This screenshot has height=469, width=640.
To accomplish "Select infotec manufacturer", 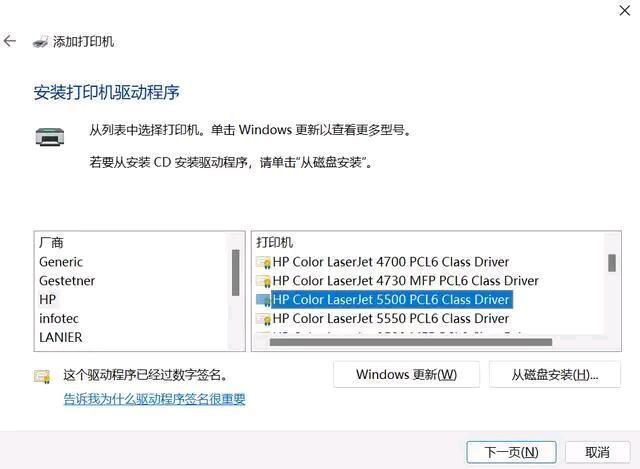I will point(59,318).
